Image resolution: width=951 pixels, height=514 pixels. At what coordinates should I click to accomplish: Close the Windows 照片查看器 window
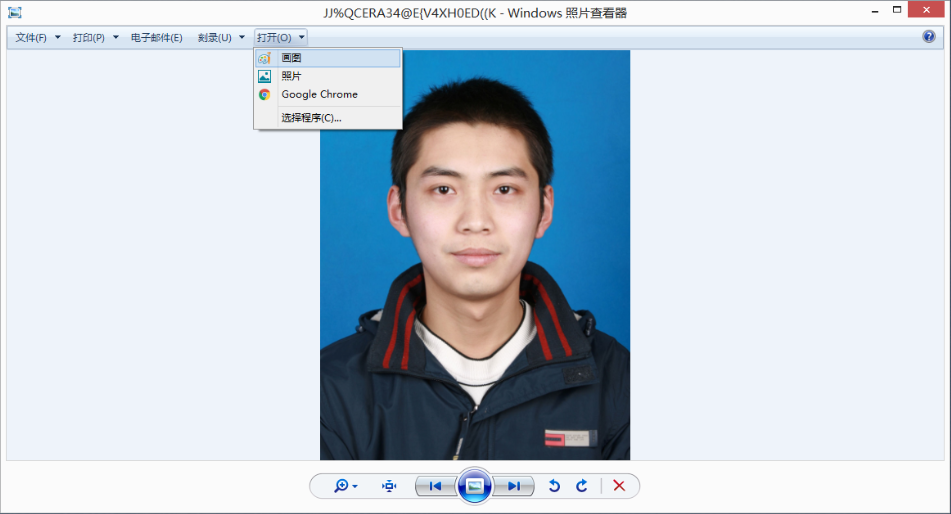point(926,10)
